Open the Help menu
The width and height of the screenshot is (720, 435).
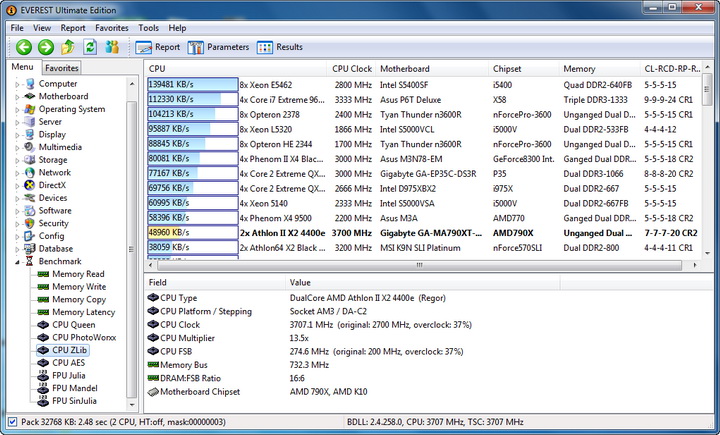177,28
